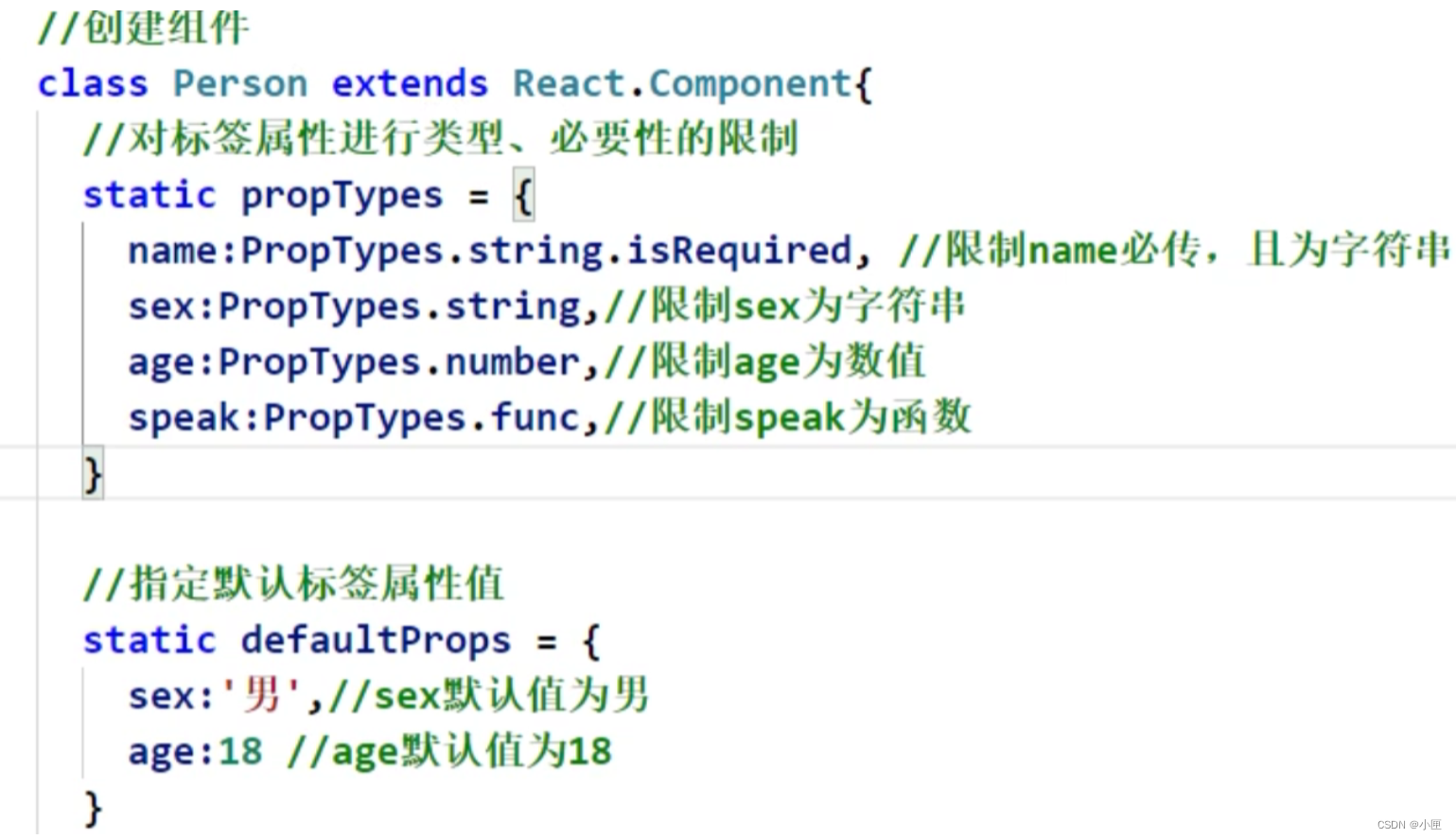
Task: Click the "age:18" code
Action: pyautogui.click(x=195, y=752)
